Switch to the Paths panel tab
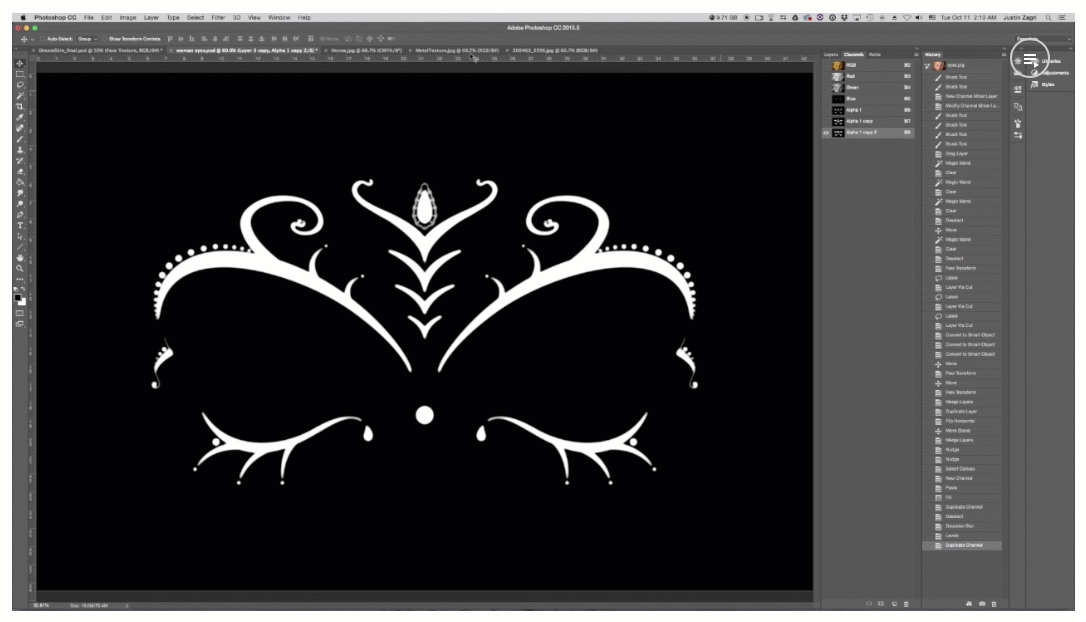The width and height of the screenshot is (1086, 622). pos(875,54)
